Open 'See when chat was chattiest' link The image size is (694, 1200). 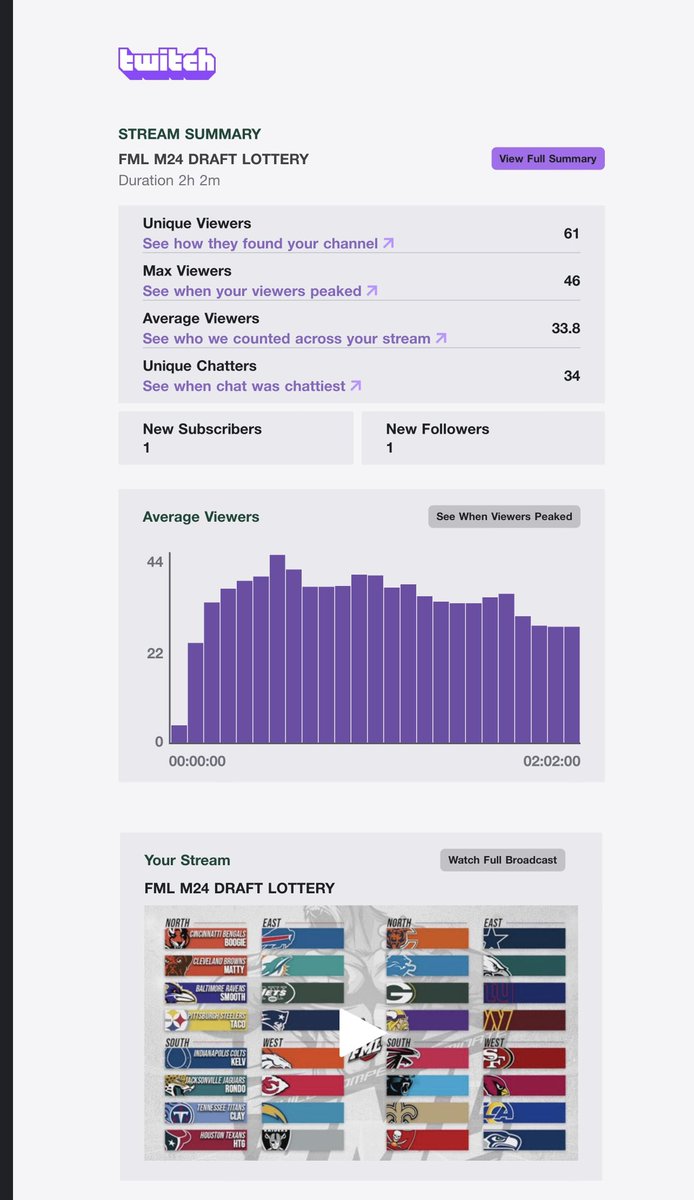pyautogui.click(x=252, y=386)
